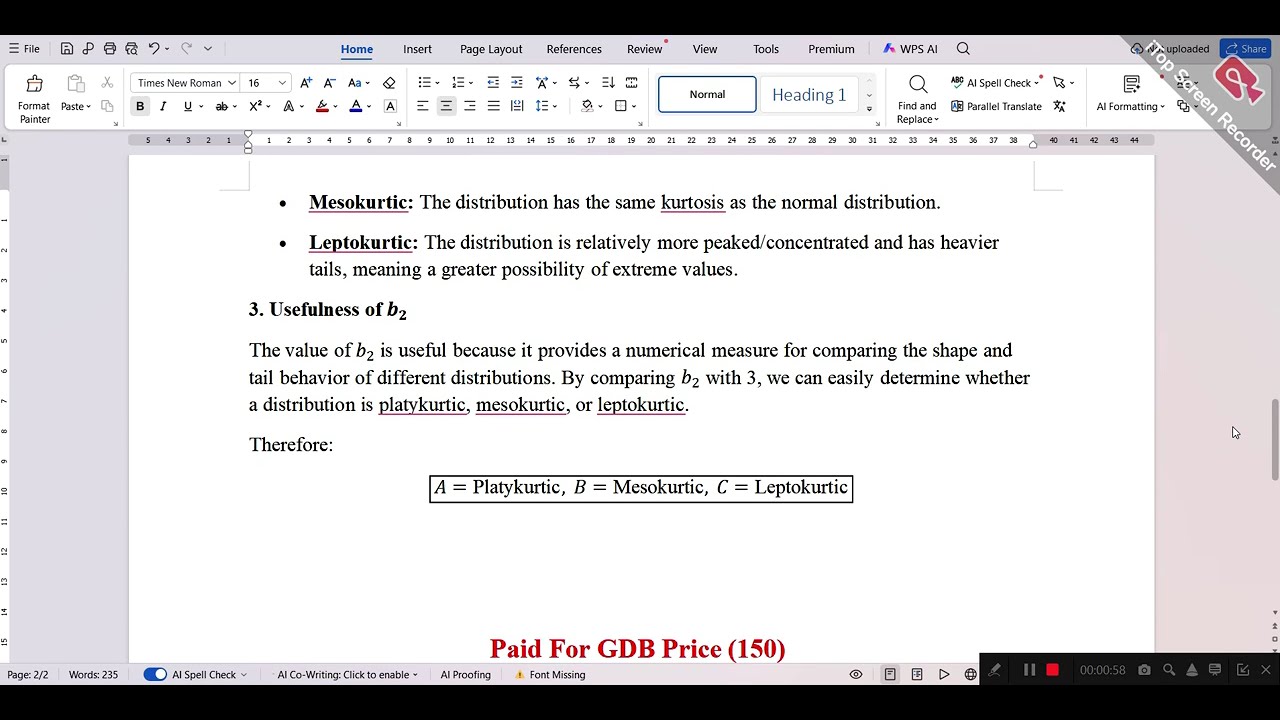Open Print Preview from quick access toolbar
Screen dimensions: 1280x720
point(131,48)
